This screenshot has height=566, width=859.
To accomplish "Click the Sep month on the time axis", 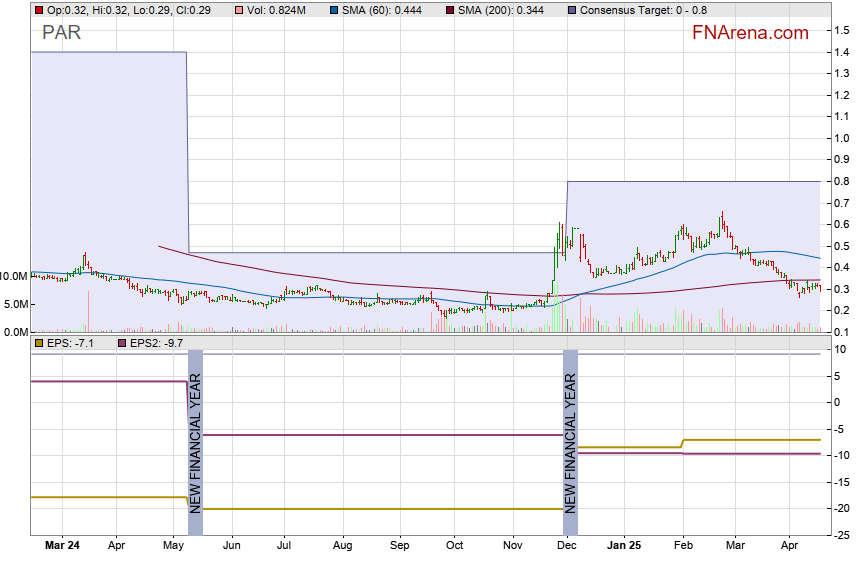I will tap(400, 547).
